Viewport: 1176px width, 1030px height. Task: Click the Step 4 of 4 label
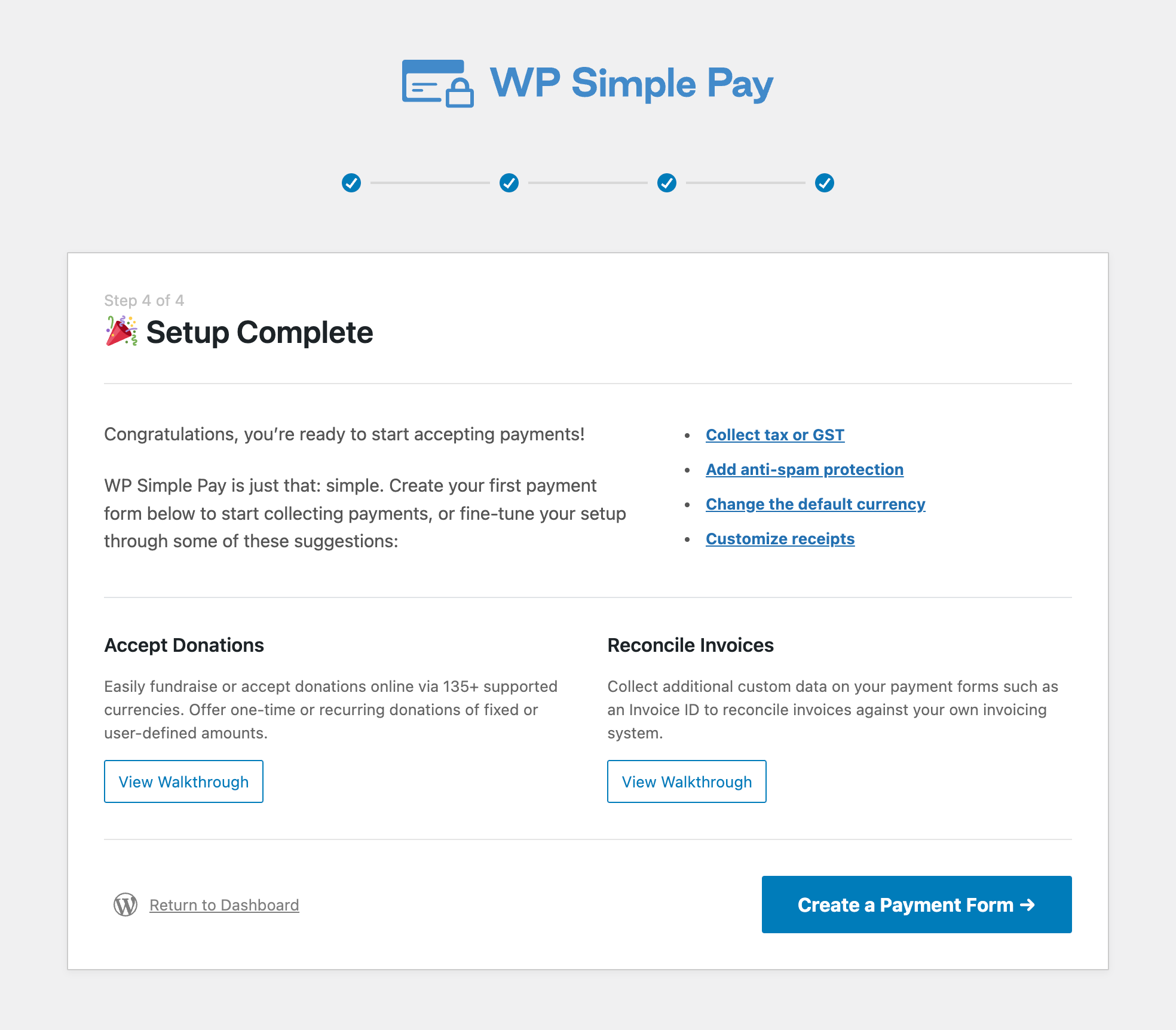click(x=143, y=300)
